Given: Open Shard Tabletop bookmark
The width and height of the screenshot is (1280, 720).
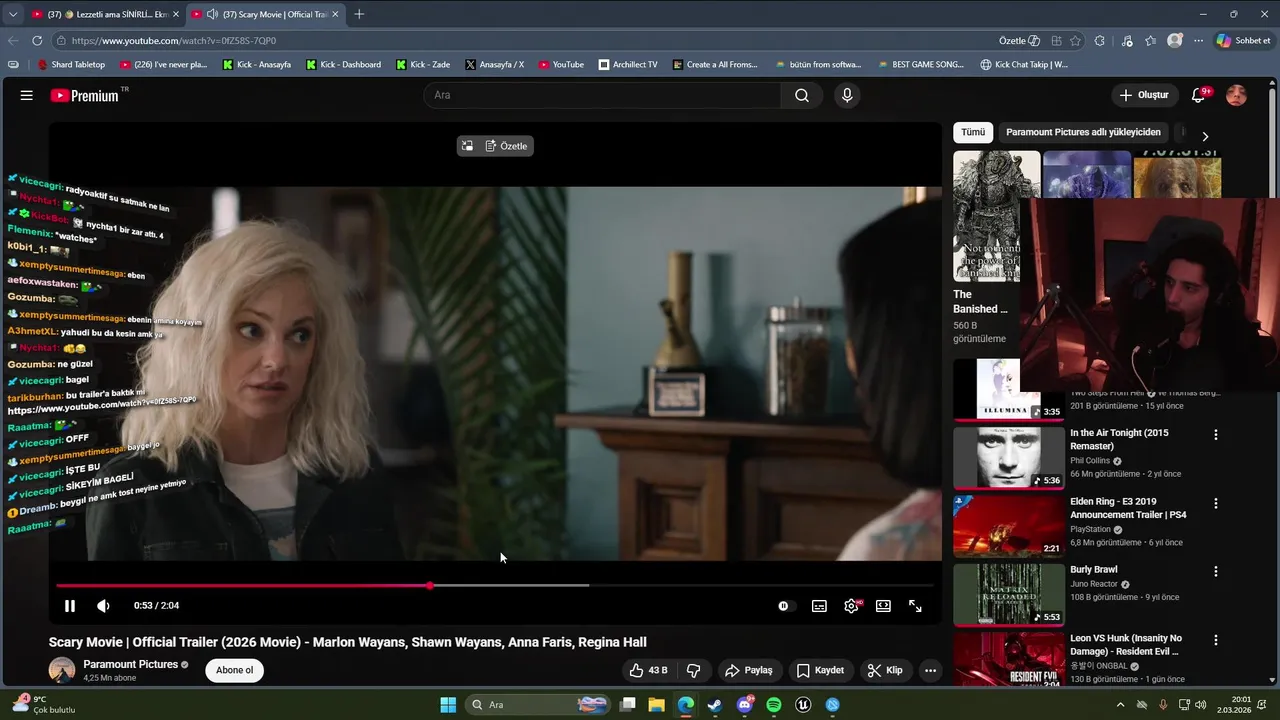Looking at the screenshot, I should pyautogui.click(x=71, y=65).
